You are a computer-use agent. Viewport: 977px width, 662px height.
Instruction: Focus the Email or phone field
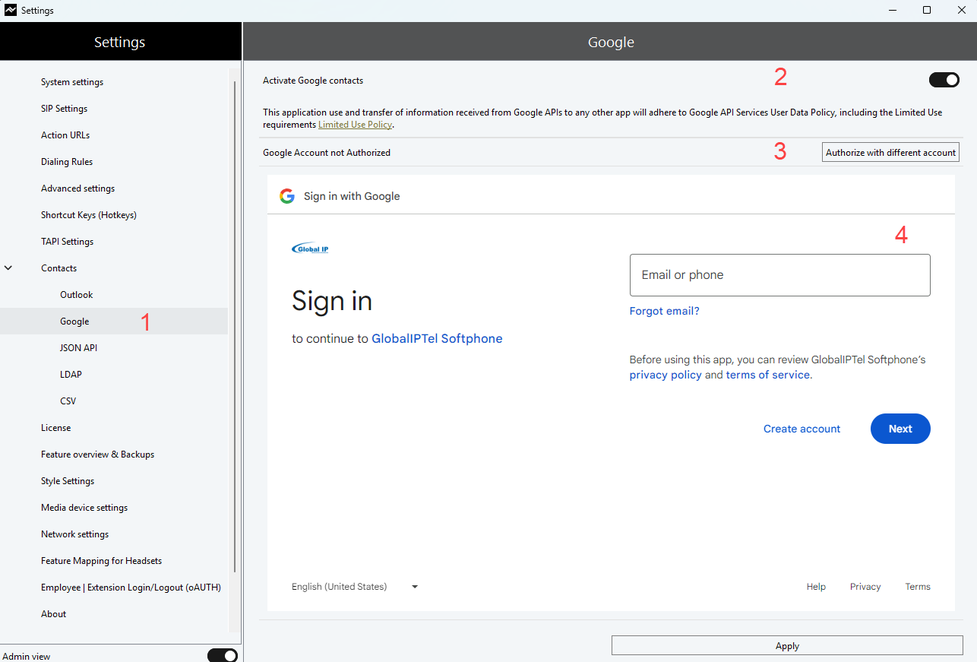point(780,275)
